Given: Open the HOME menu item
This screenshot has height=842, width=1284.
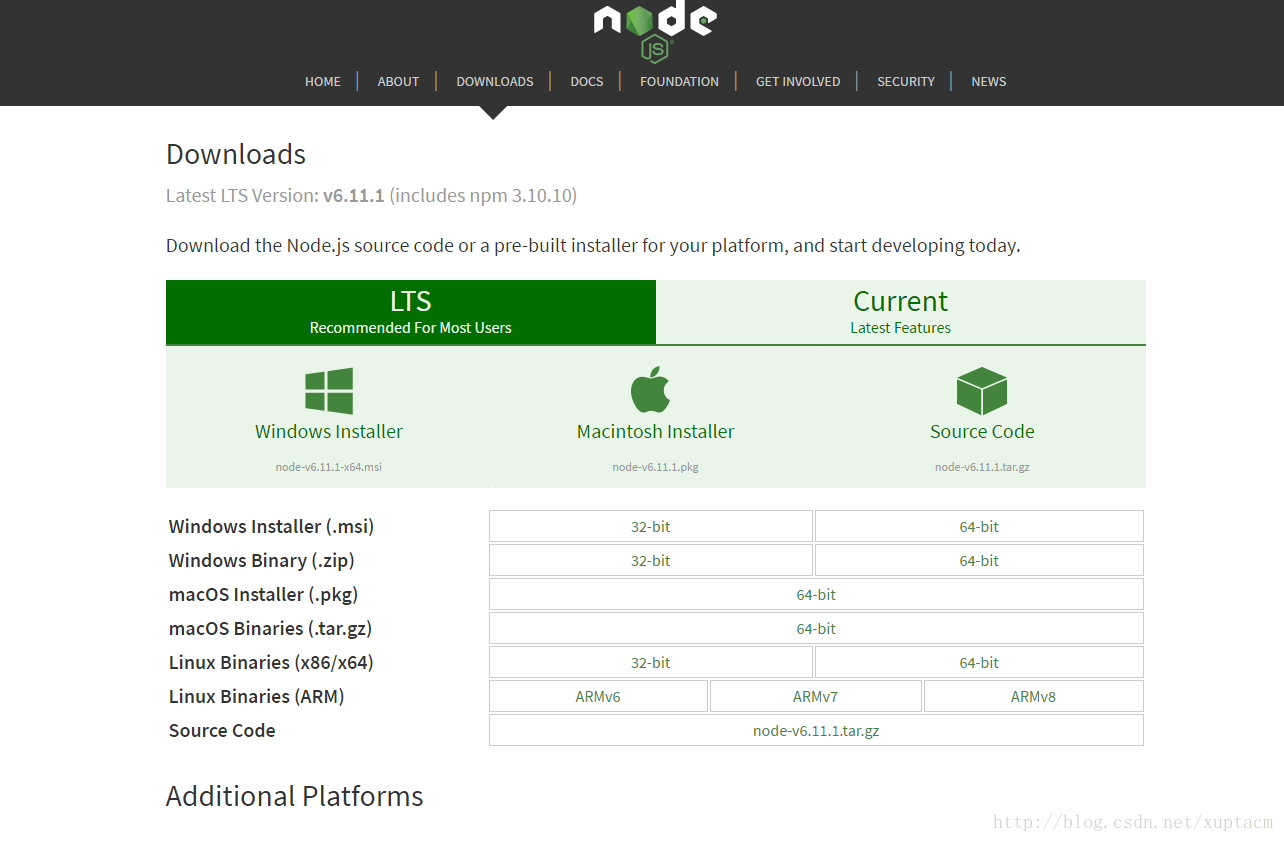Looking at the screenshot, I should [x=323, y=82].
